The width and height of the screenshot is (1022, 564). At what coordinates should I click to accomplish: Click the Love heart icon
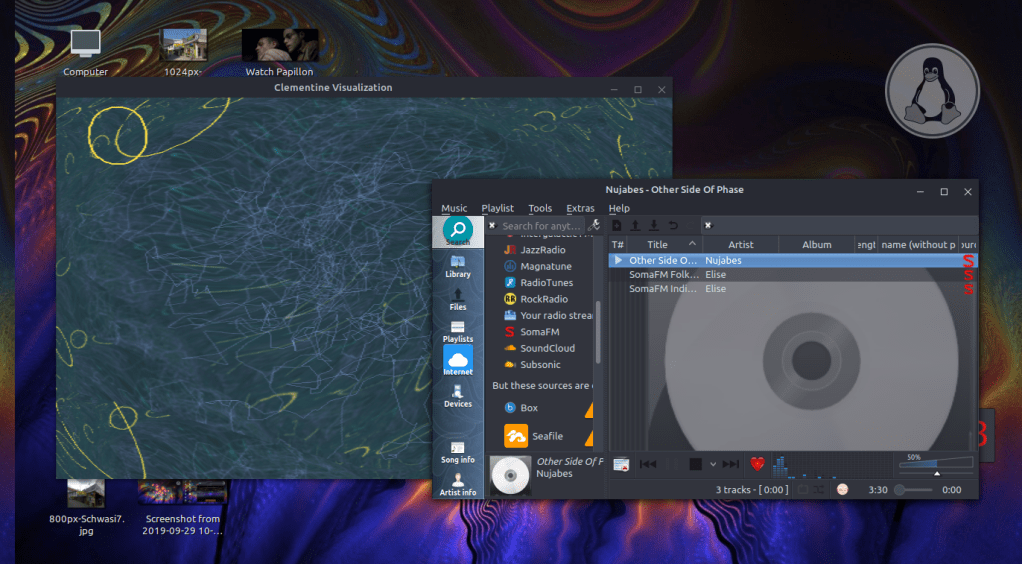(757, 464)
